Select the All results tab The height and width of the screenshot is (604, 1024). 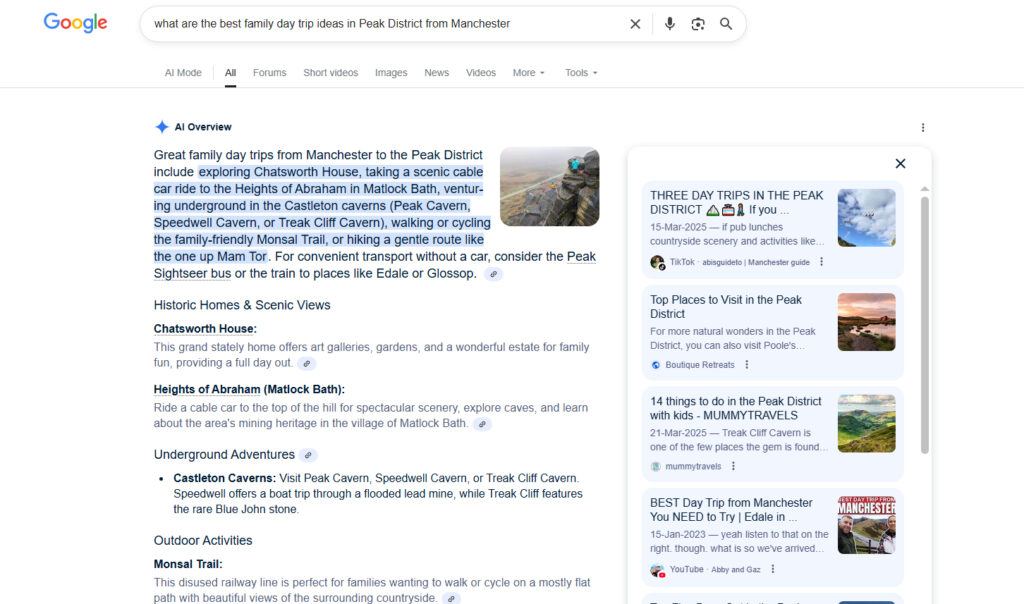[x=231, y=72]
